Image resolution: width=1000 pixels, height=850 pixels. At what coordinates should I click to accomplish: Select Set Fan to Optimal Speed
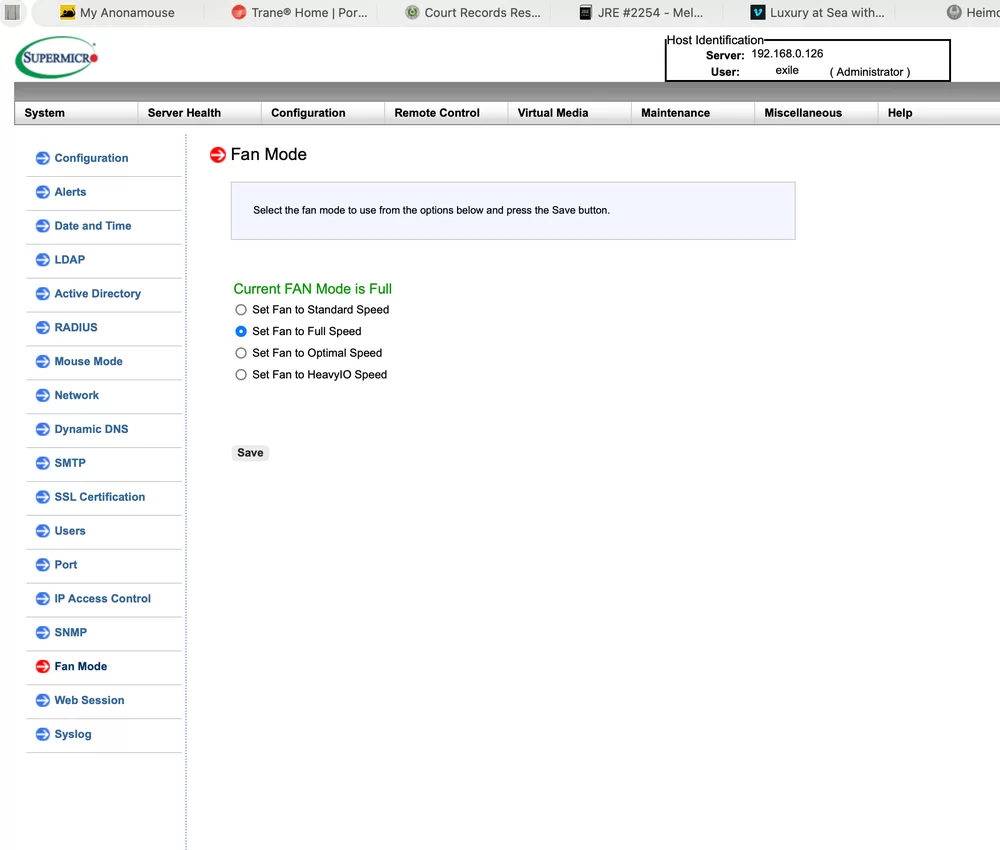point(240,353)
